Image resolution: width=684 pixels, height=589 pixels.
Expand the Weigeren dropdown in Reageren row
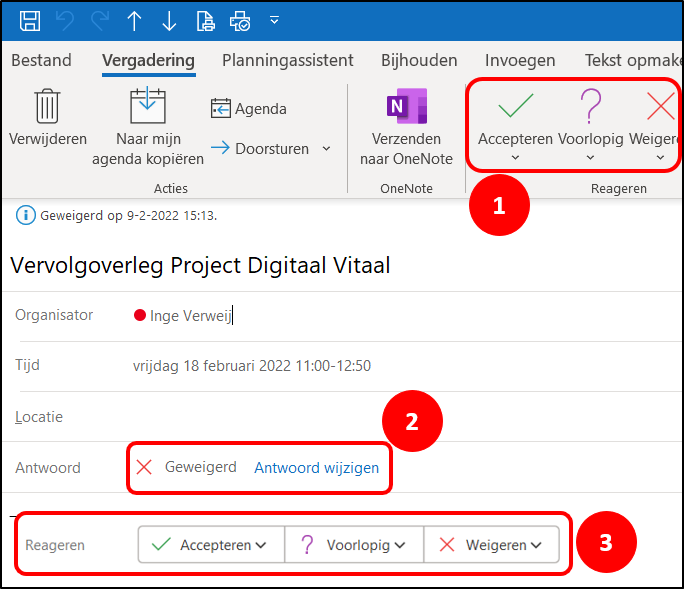pyautogui.click(x=536, y=545)
